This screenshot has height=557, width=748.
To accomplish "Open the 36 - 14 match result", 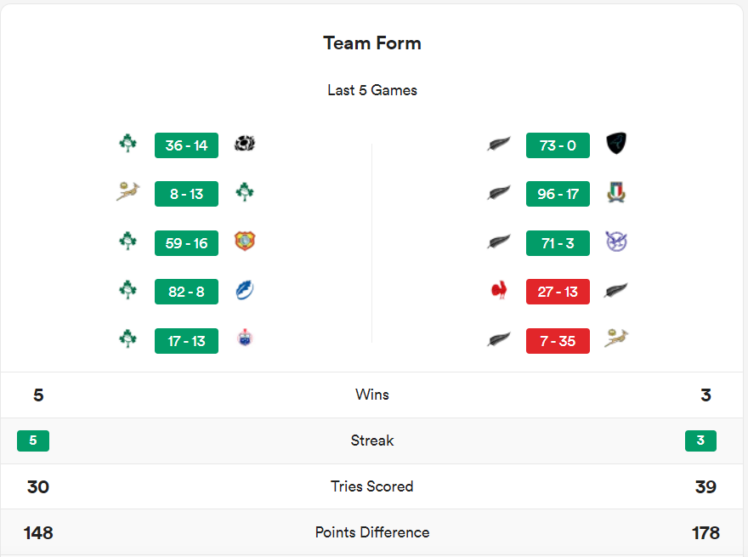I will pyautogui.click(x=186, y=145).
